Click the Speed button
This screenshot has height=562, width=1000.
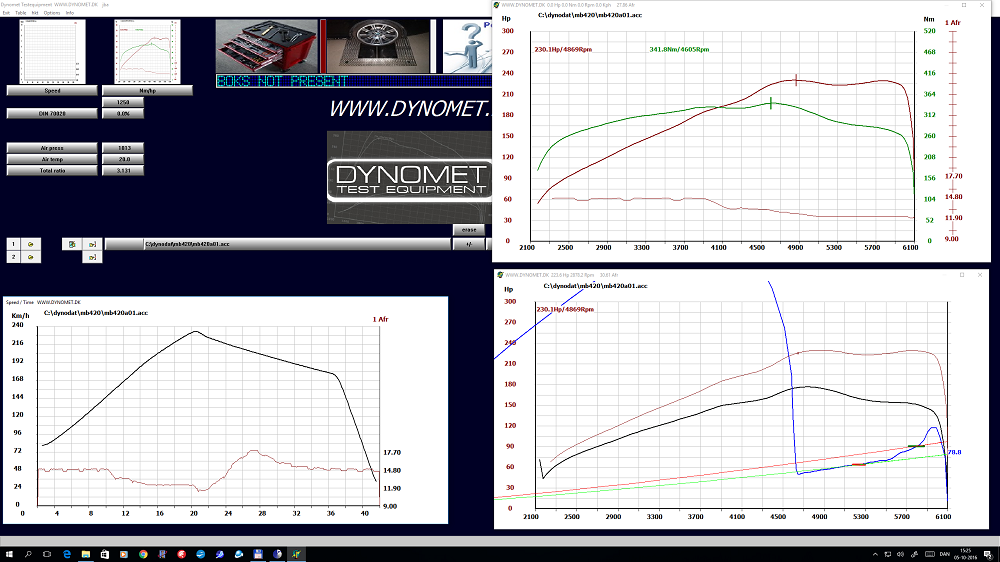52,91
